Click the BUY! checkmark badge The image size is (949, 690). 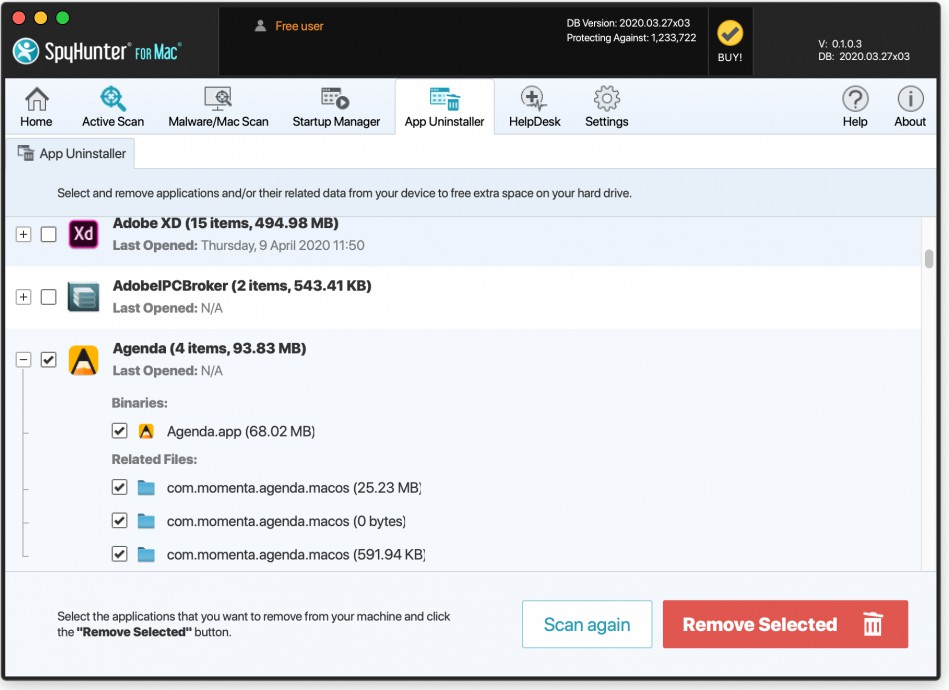click(730, 40)
